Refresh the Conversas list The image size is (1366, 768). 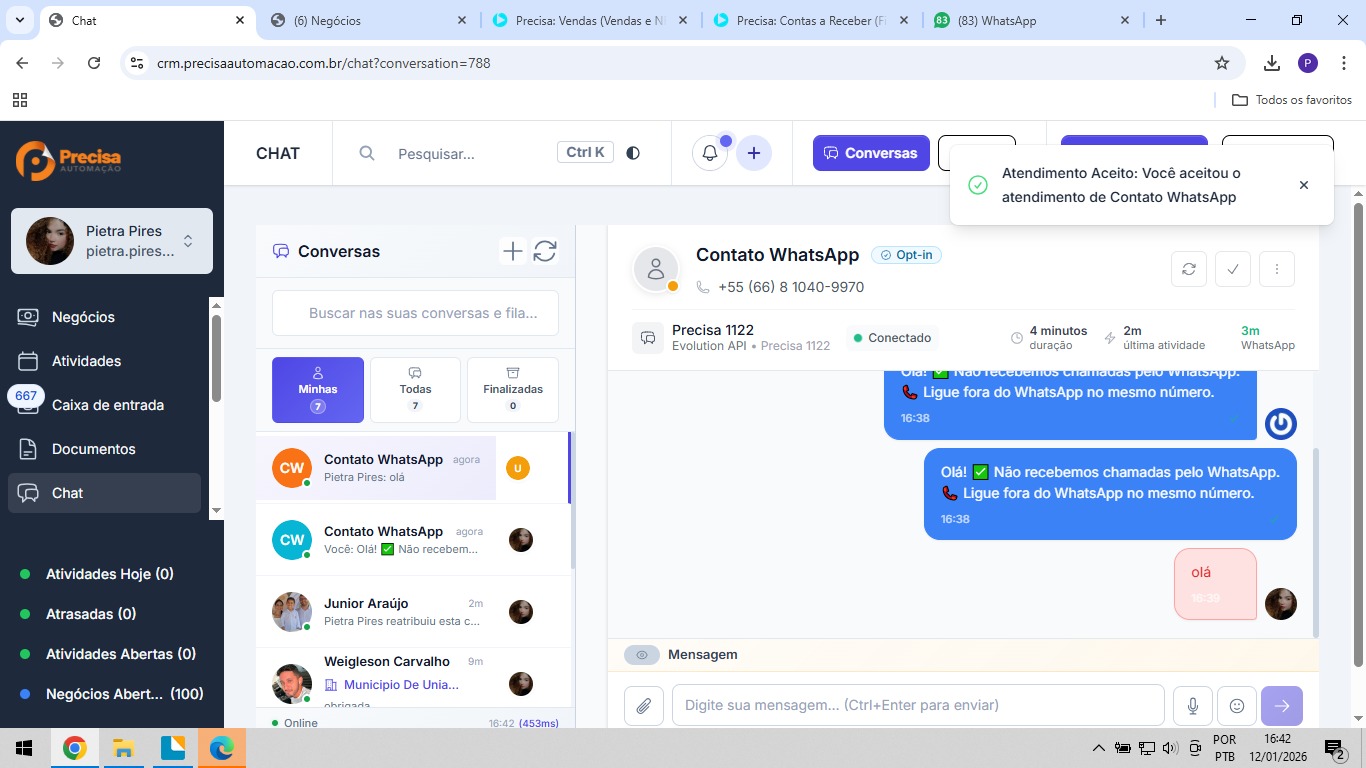[545, 251]
